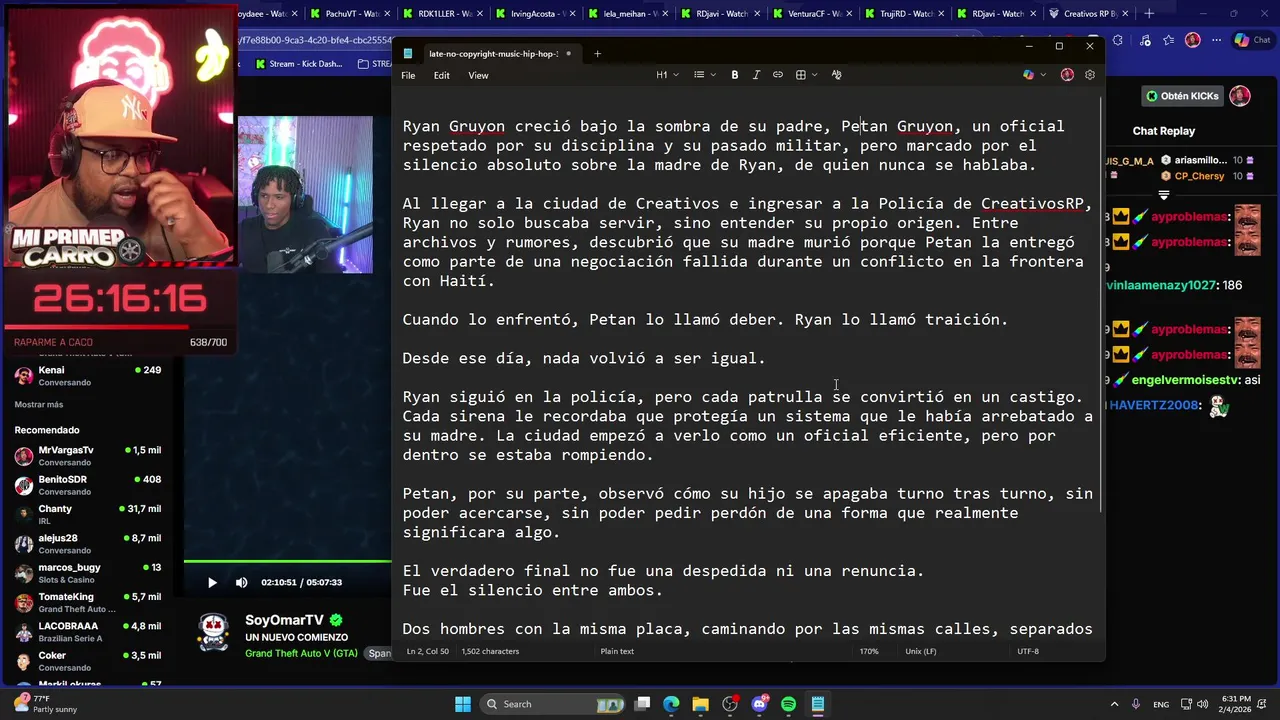Click the SoyOmarTV channel avatar
This screenshot has height=720, width=1280.
pos(214,632)
